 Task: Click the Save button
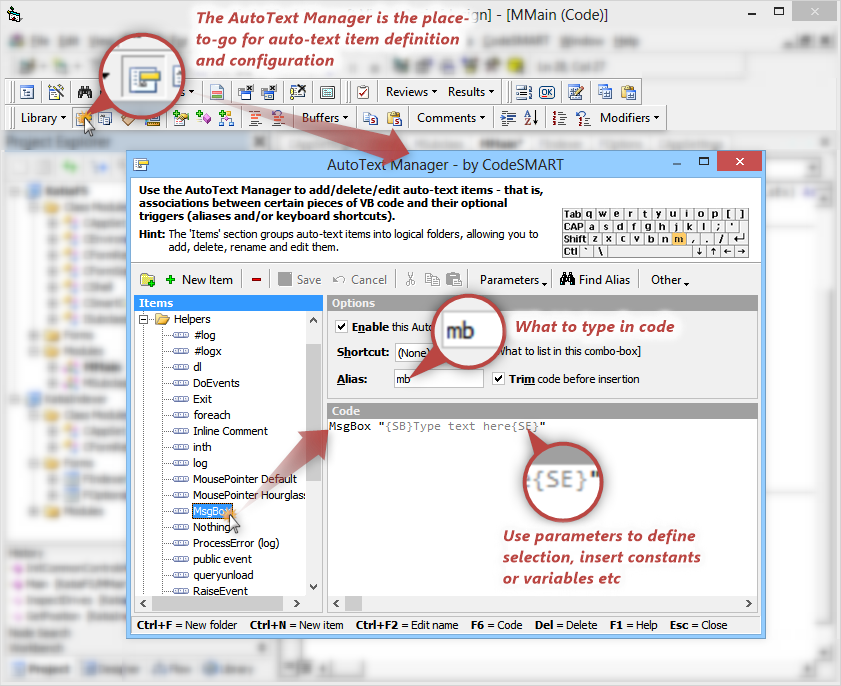coord(300,279)
